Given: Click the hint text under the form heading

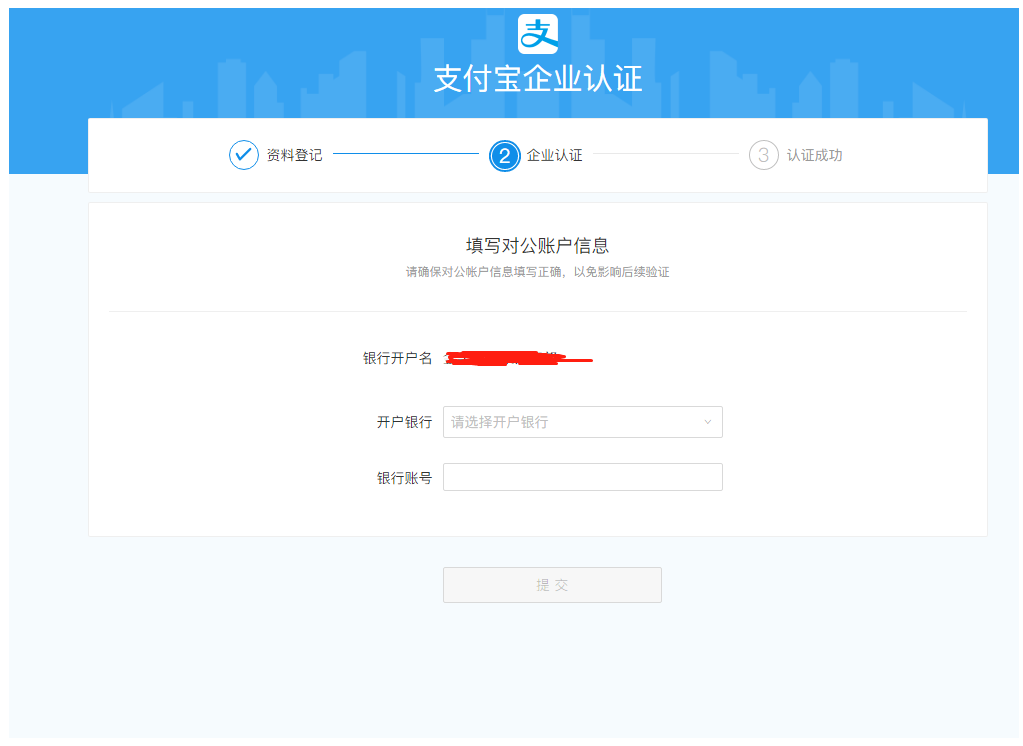Looking at the screenshot, I should [537, 272].
